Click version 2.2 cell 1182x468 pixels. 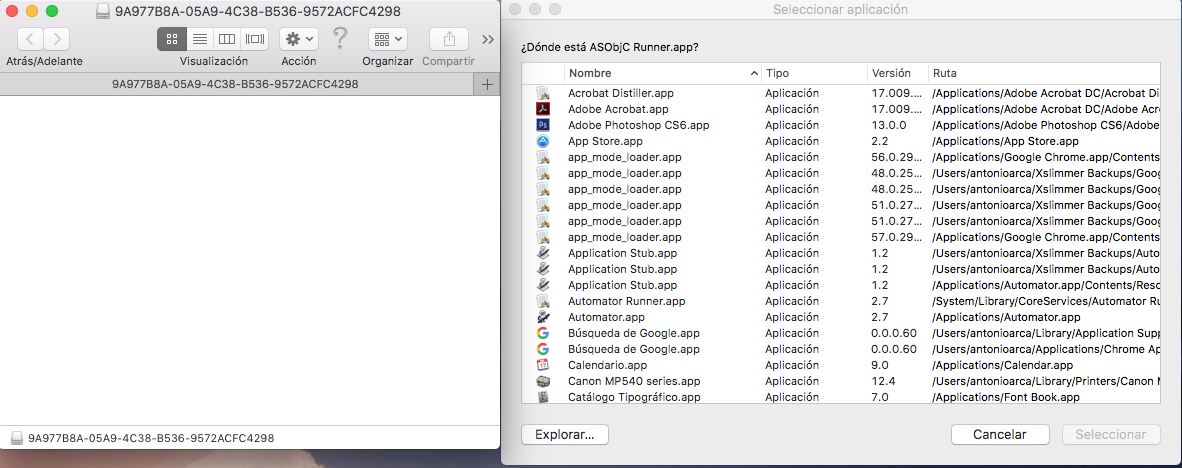(x=880, y=141)
